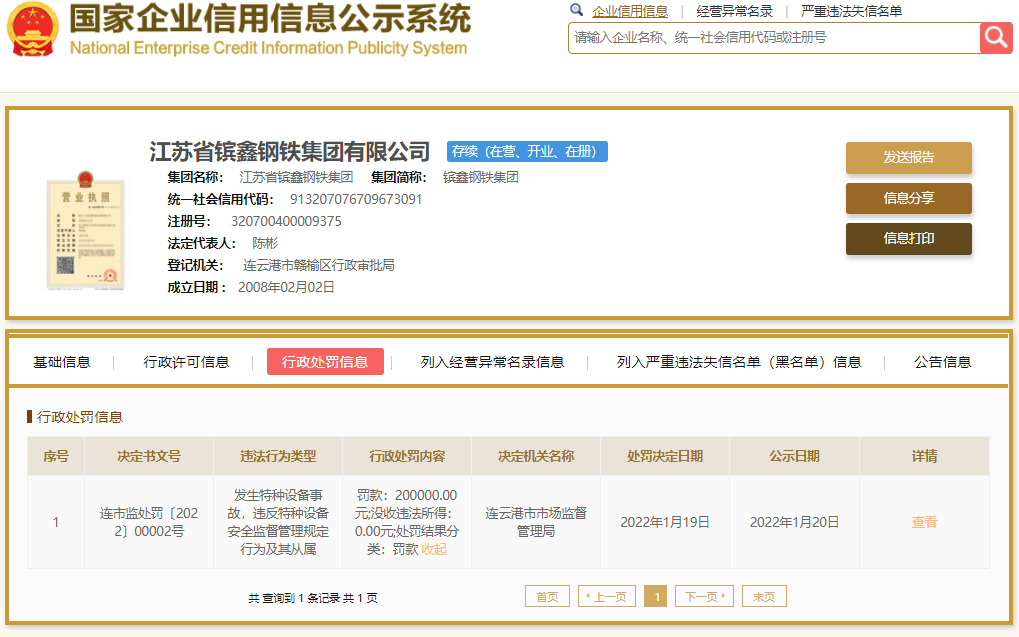Click the deciding authority 连云港市市场监督管理局 cell
Viewport: 1019px width, 637px height.
[x=536, y=522]
